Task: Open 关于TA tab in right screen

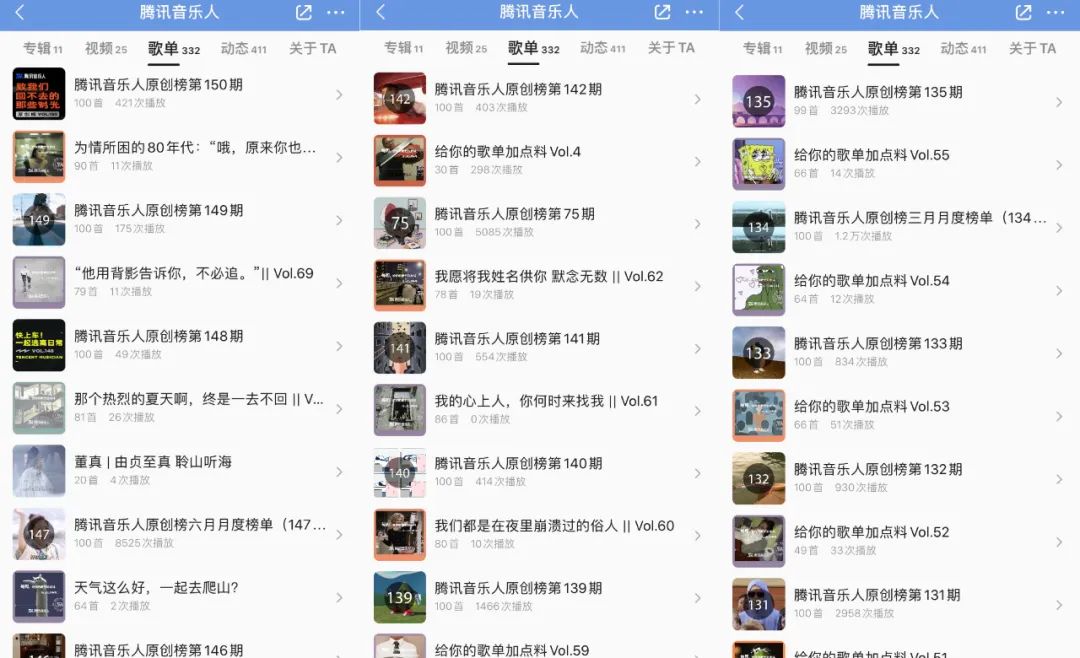Action: (x=1032, y=48)
